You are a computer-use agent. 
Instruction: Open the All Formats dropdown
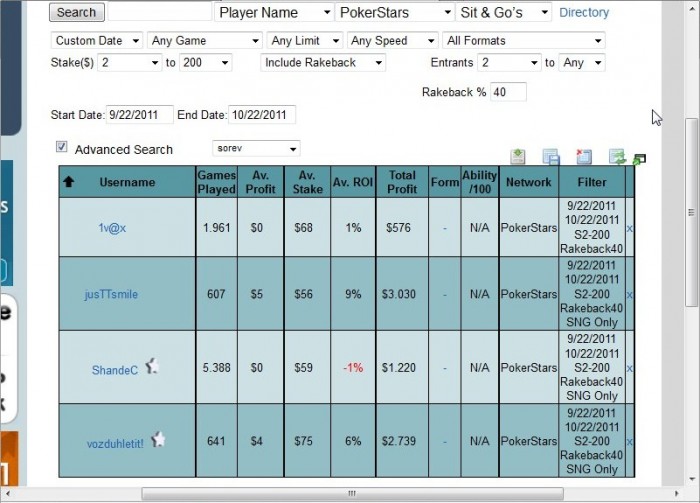pos(524,41)
